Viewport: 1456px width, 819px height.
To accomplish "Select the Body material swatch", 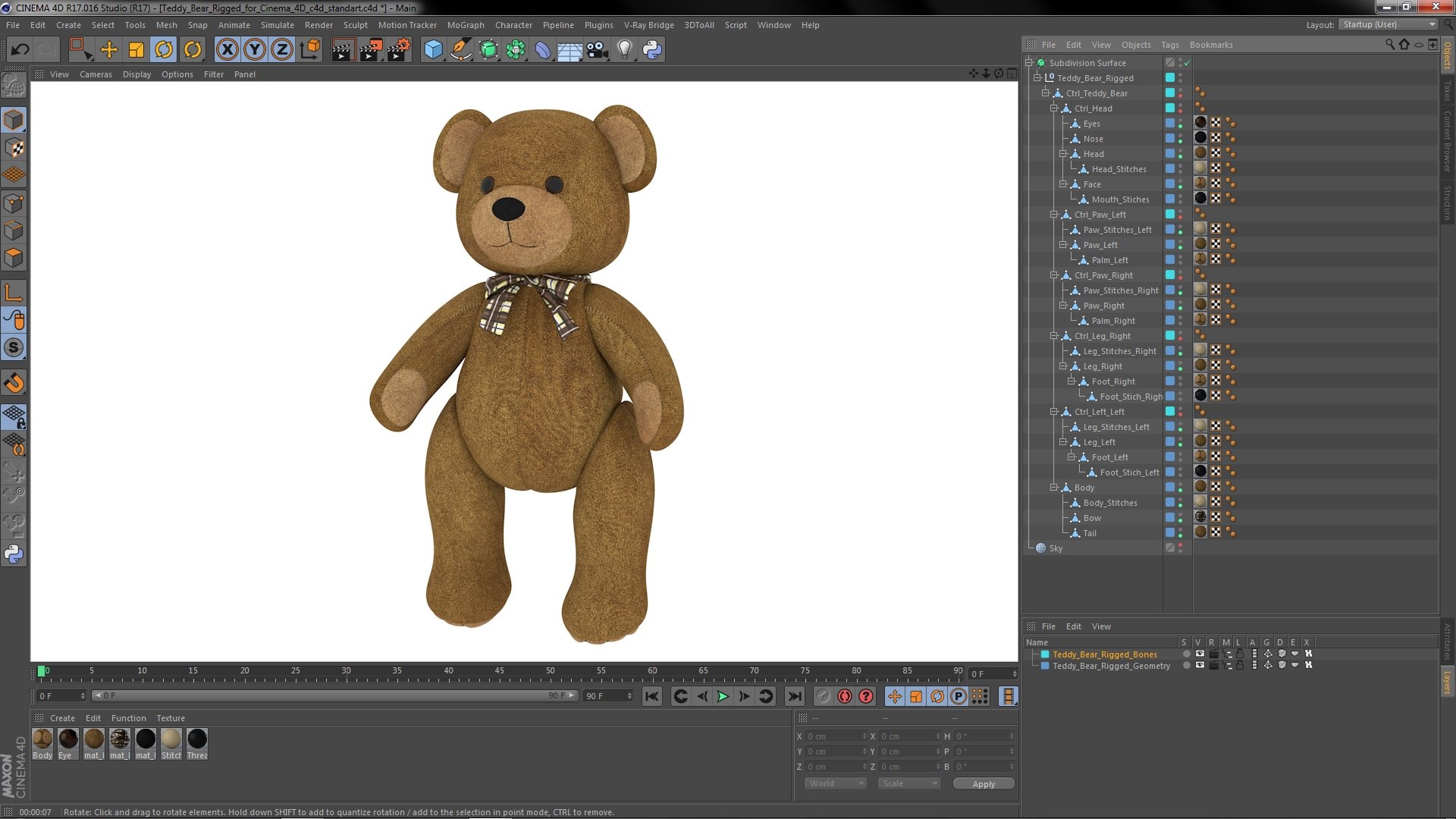I will point(42,744).
